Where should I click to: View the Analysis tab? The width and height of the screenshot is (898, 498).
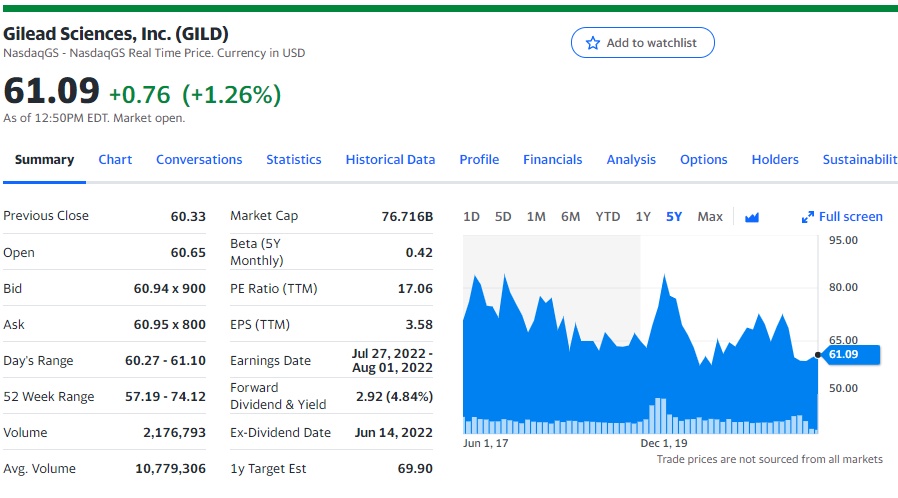pyautogui.click(x=631, y=160)
